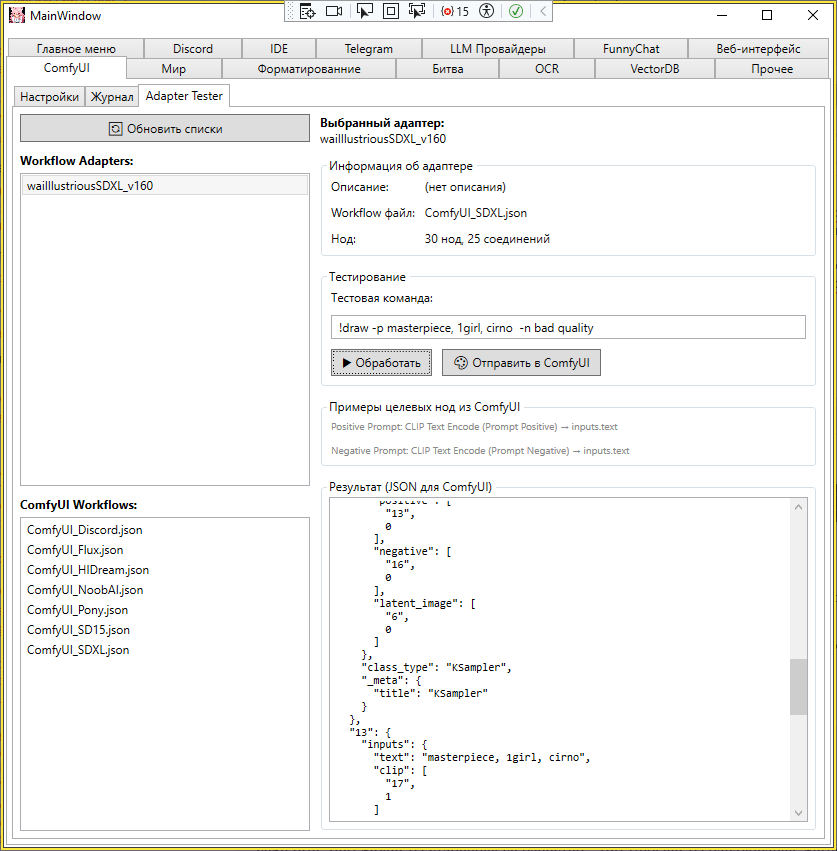Open the Веб-интерфейс tab
The height and width of the screenshot is (851, 837).
pyautogui.click(x=758, y=49)
